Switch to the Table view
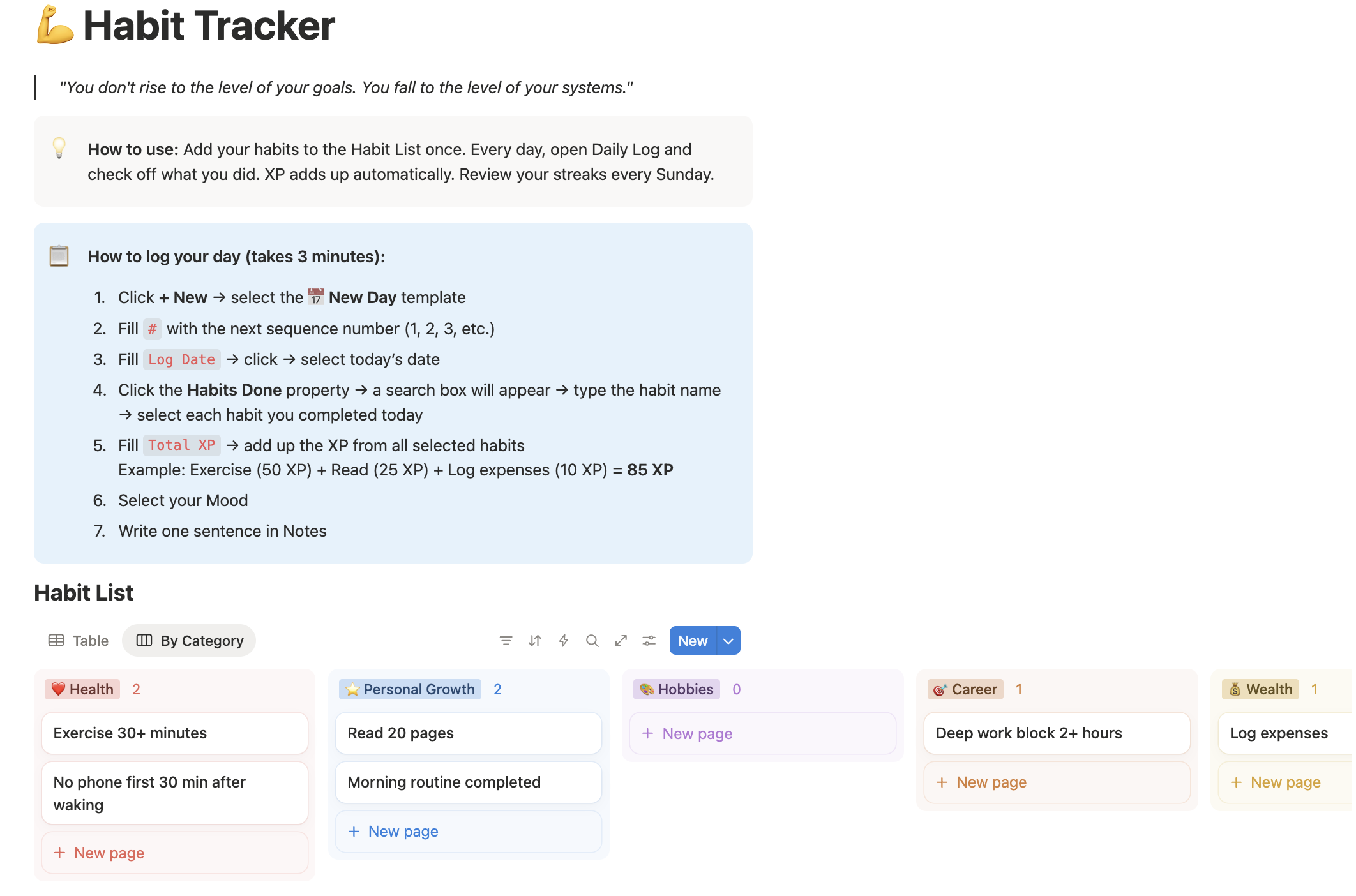Screen dimensions: 1356x896 (78, 640)
